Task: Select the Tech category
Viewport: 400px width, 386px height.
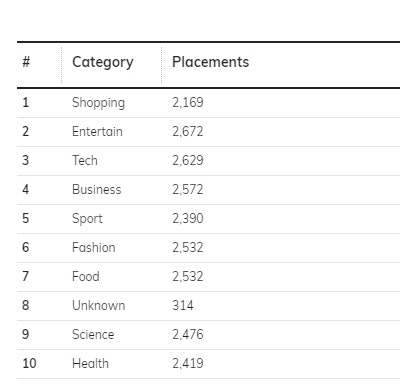Action: tap(85, 160)
